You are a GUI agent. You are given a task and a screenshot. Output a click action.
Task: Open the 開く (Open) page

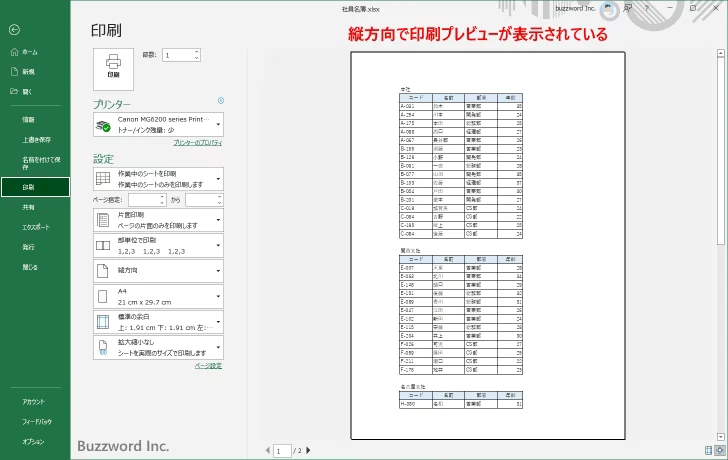tap(21, 91)
